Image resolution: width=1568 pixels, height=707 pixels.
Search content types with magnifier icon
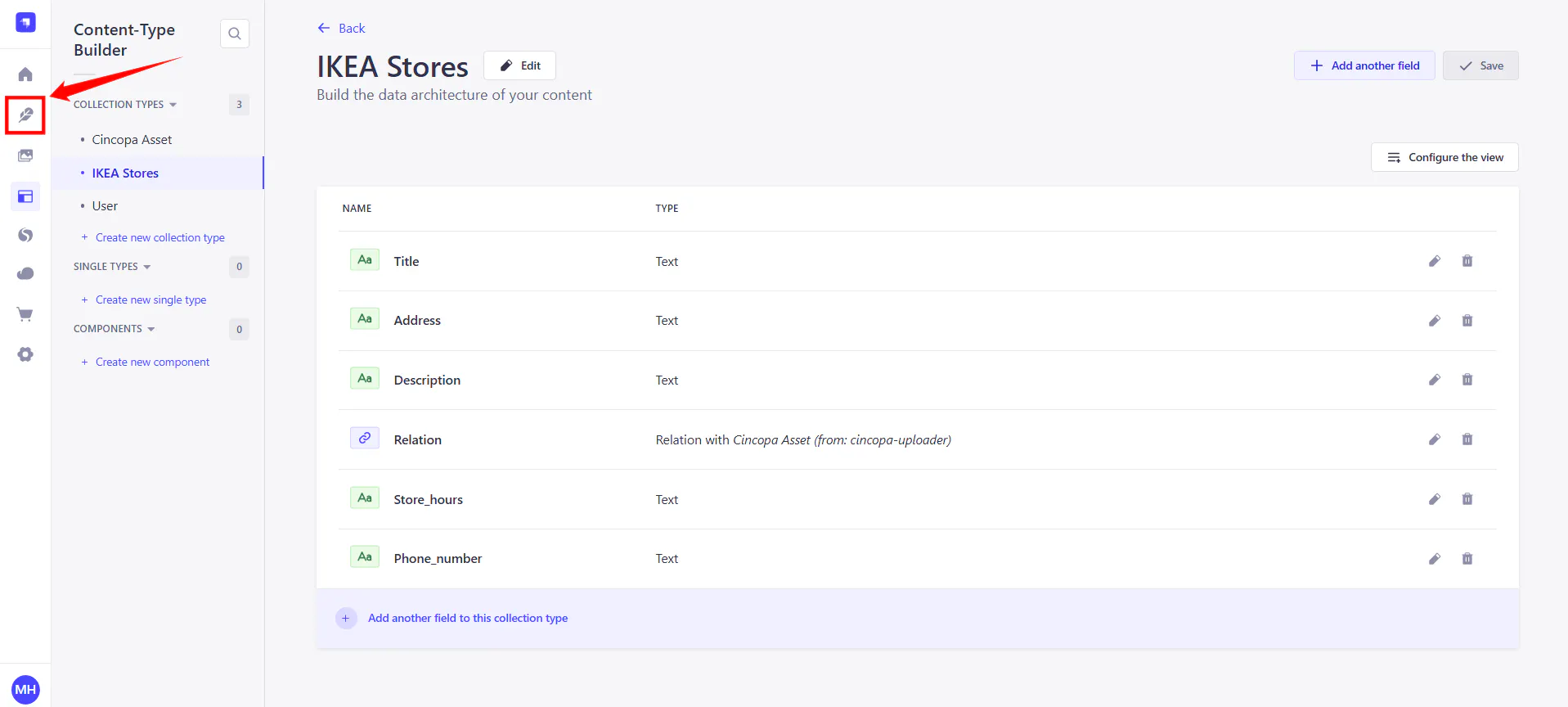235,34
